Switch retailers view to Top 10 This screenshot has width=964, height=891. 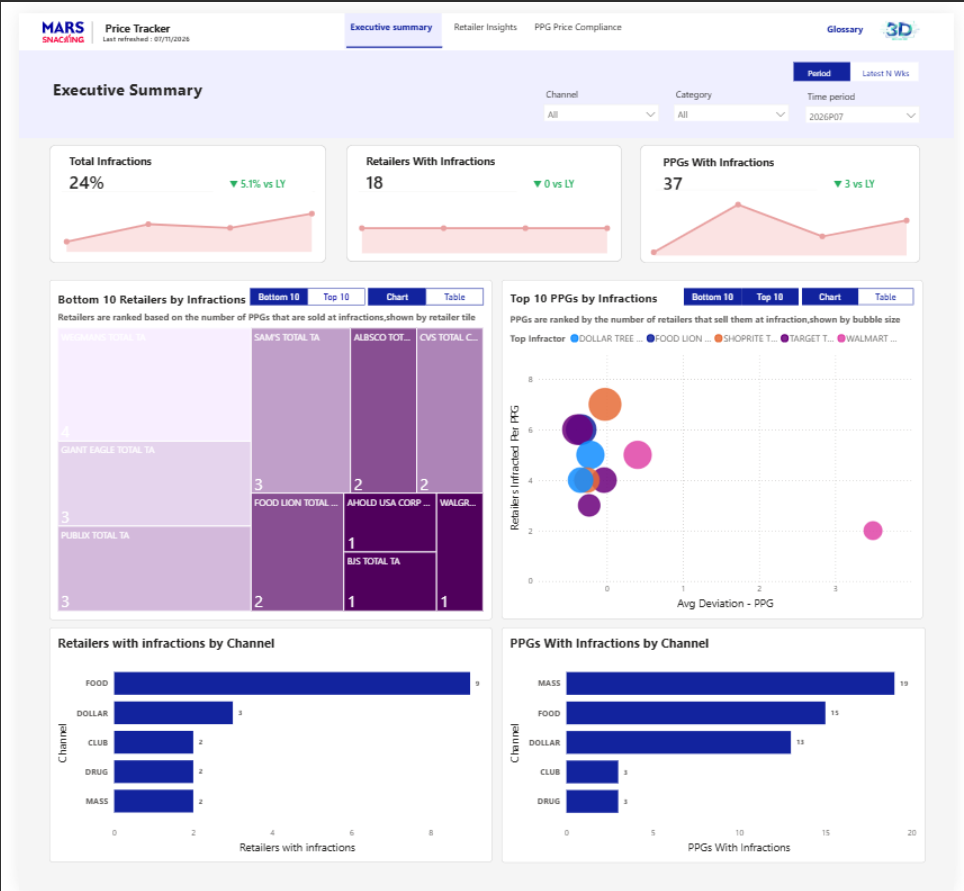tap(336, 297)
